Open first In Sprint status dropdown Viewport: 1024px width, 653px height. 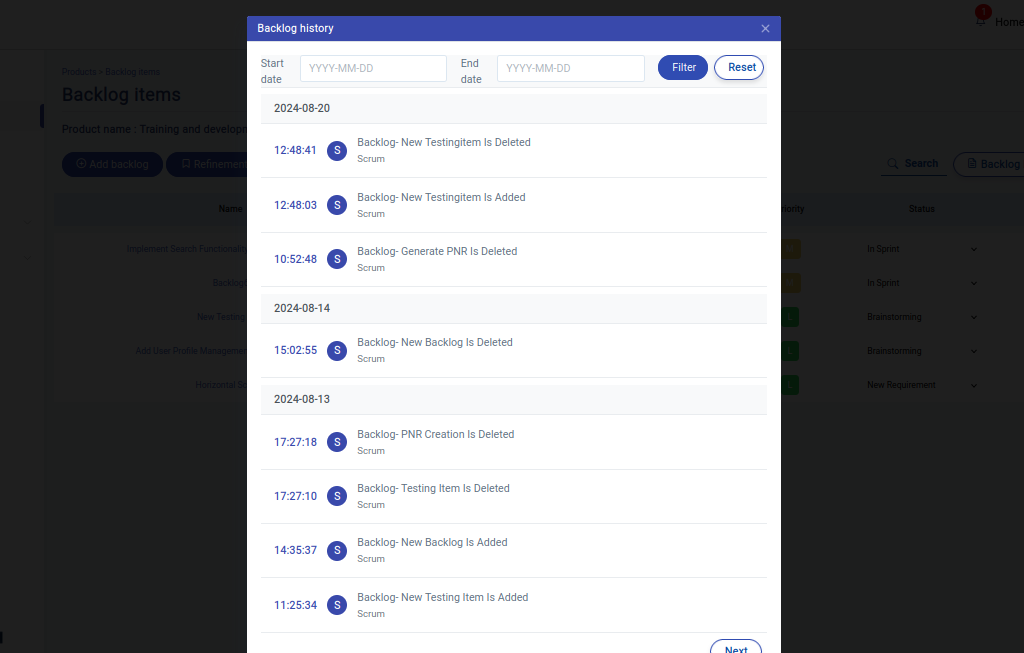pyautogui.click(x=921, y=249)
